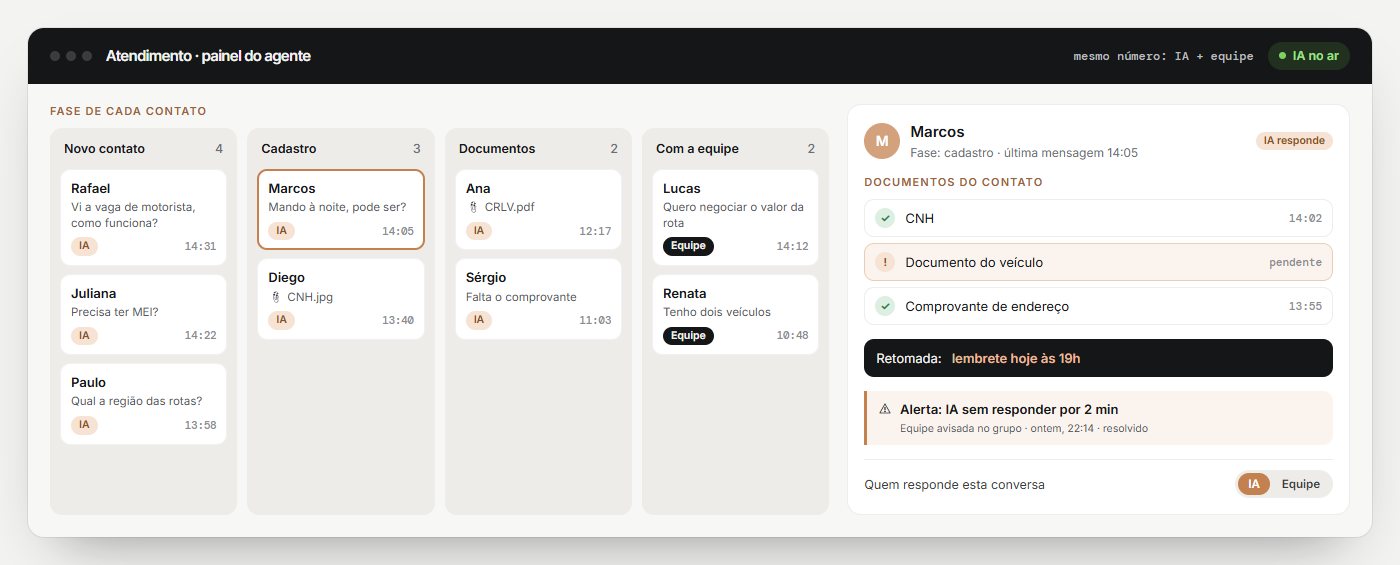Open Lucas's card in Com a equipe
Image resolution: width=1400 pixels, height=565 pixels.
(x=735, y=217)
